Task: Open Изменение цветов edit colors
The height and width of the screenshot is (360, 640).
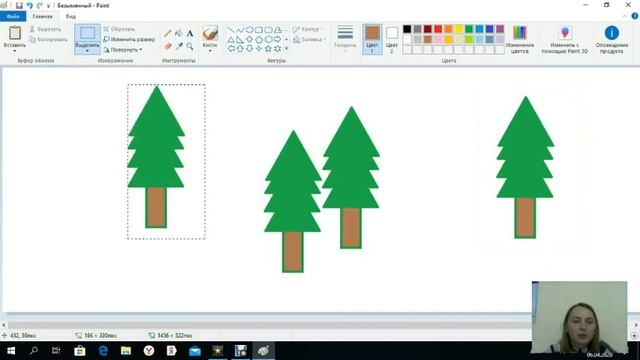Action: (520, 39)
